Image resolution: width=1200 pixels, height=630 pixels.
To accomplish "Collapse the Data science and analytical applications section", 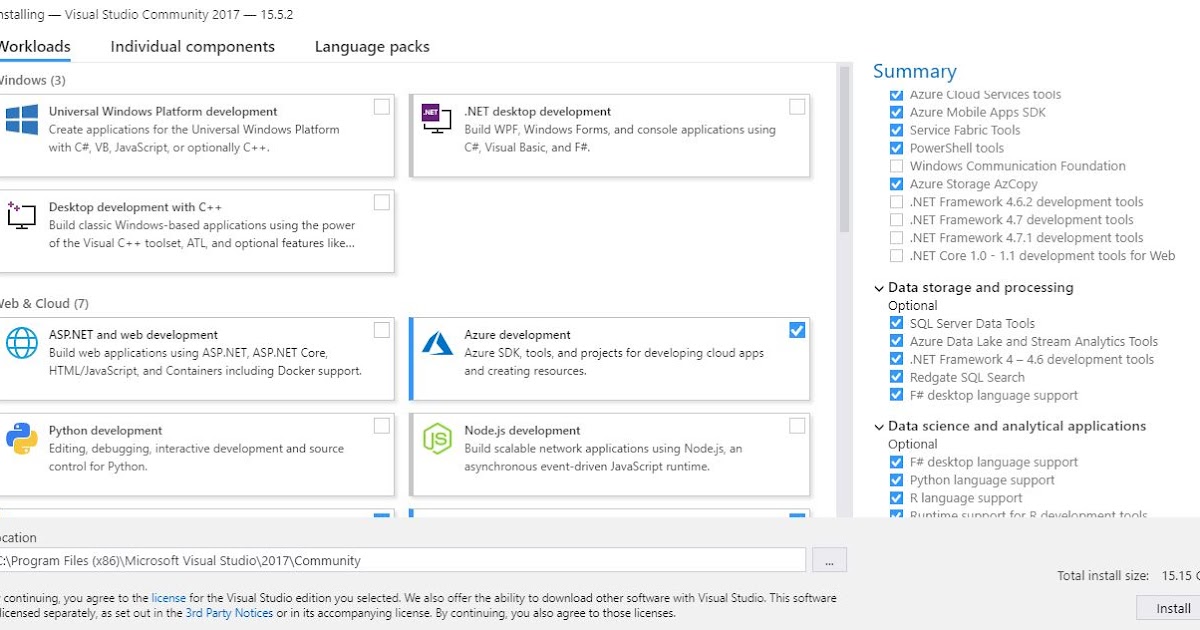I will pos(878,426).
